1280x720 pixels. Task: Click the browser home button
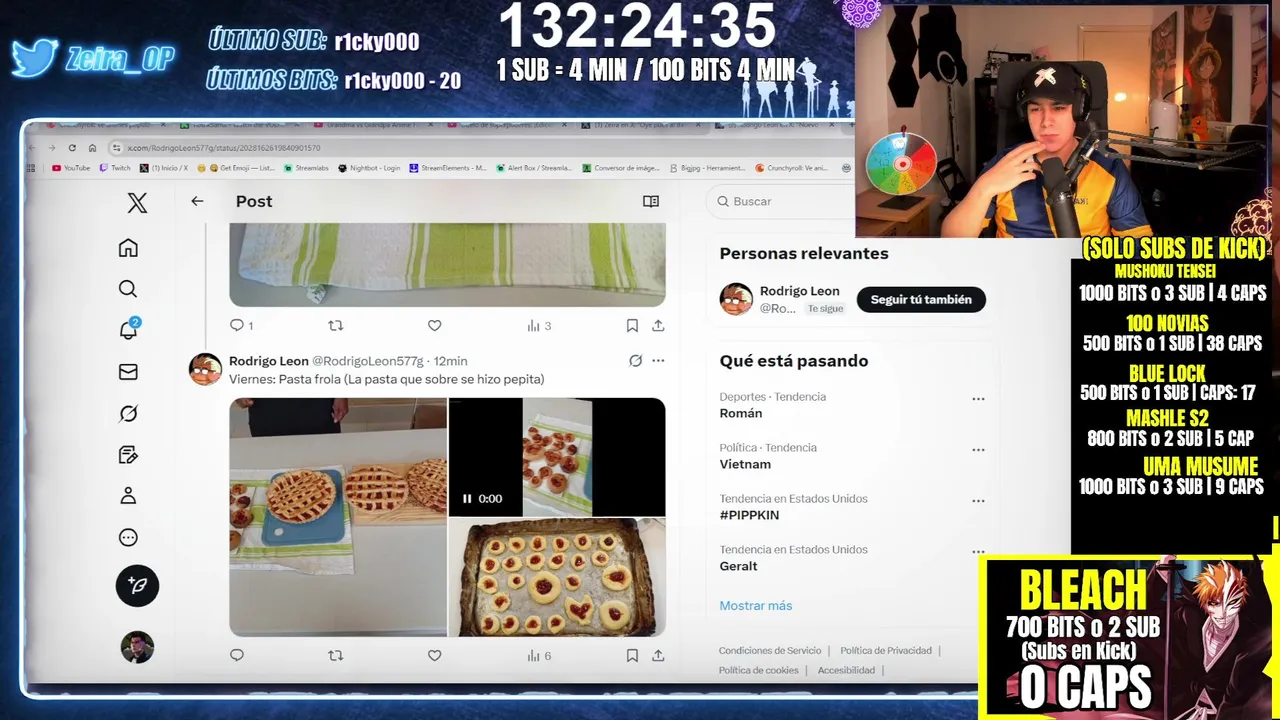pos(92,148)
